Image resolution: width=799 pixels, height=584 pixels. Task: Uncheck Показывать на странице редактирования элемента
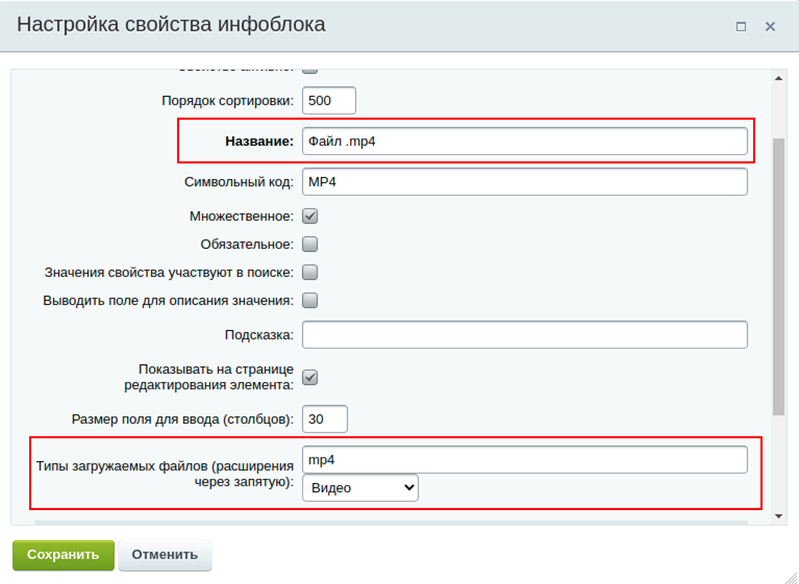tap(310, 377)
